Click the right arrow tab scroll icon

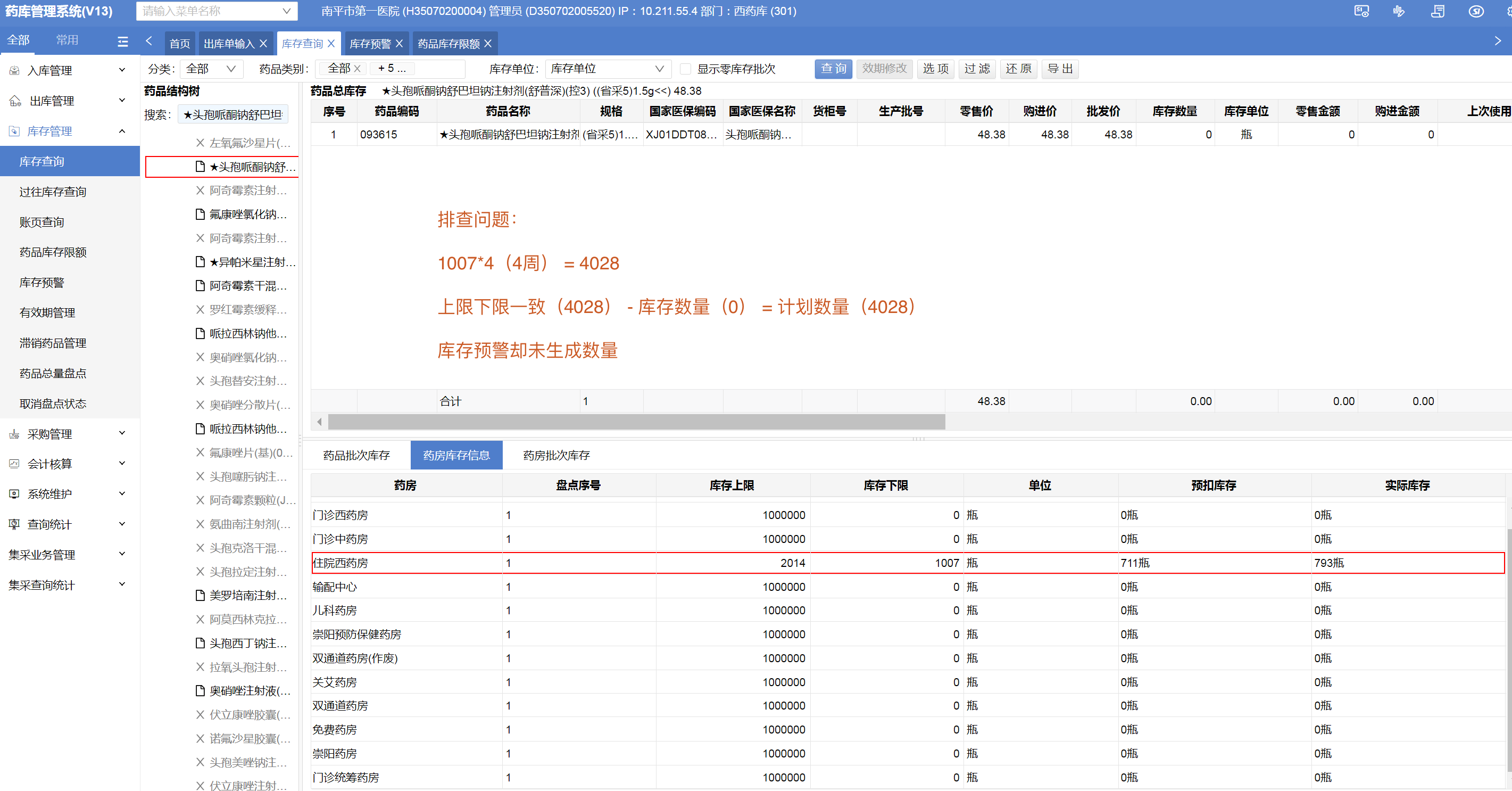point(1497,41)
